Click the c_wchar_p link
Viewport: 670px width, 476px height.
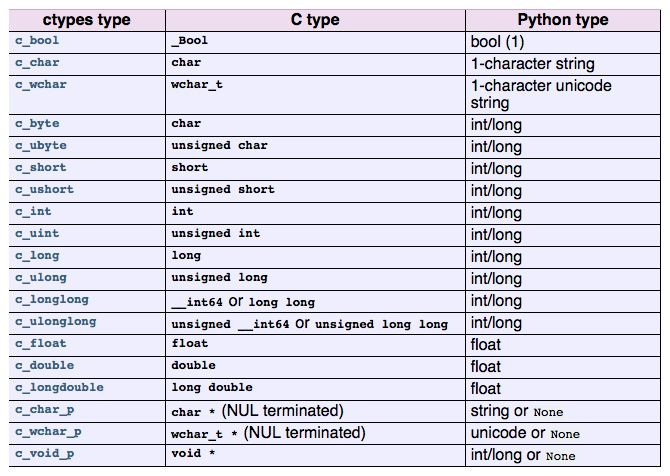tap(48, 432)
